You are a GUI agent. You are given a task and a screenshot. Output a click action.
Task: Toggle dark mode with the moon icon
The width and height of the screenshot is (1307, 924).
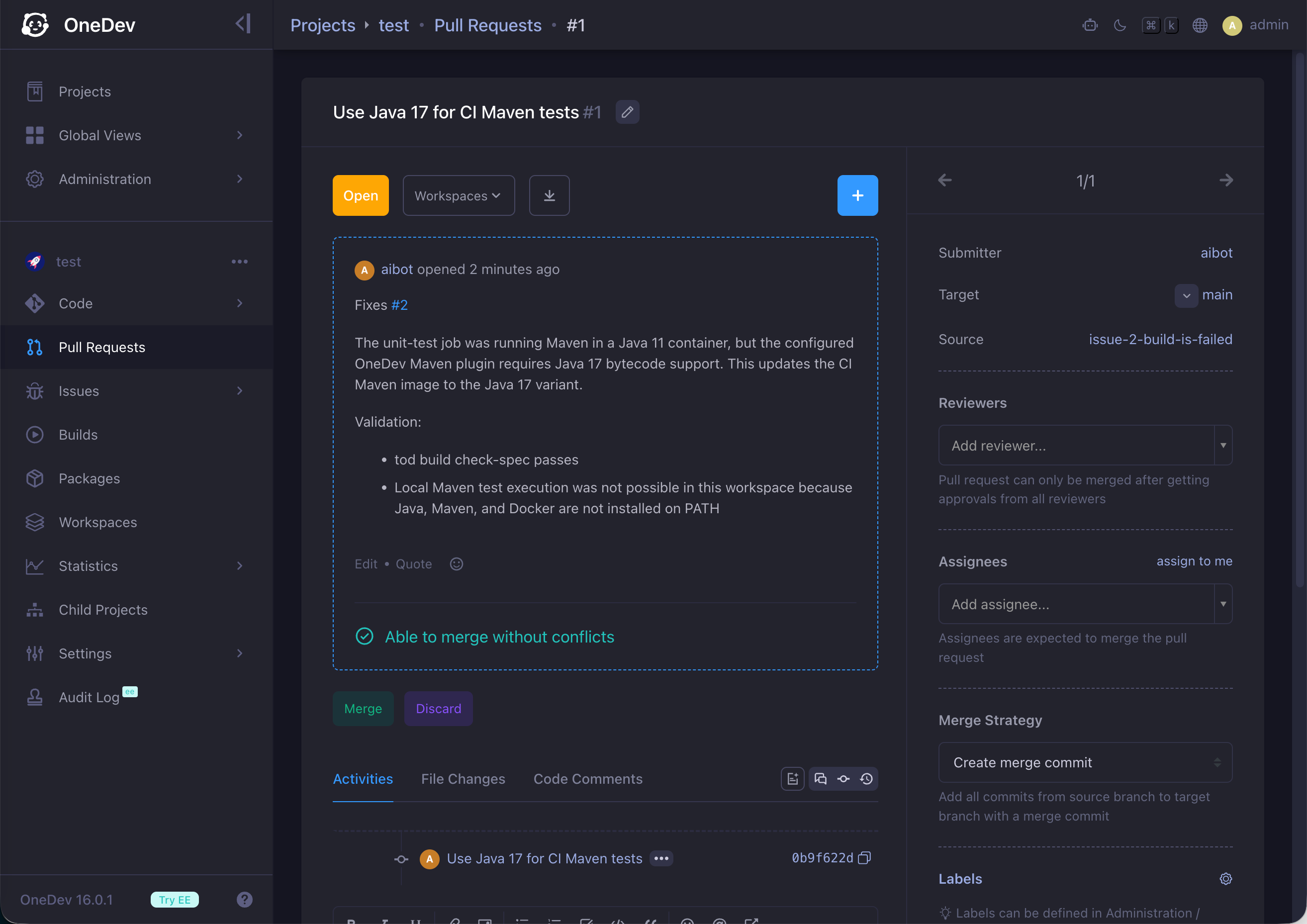pos(1120,25)
